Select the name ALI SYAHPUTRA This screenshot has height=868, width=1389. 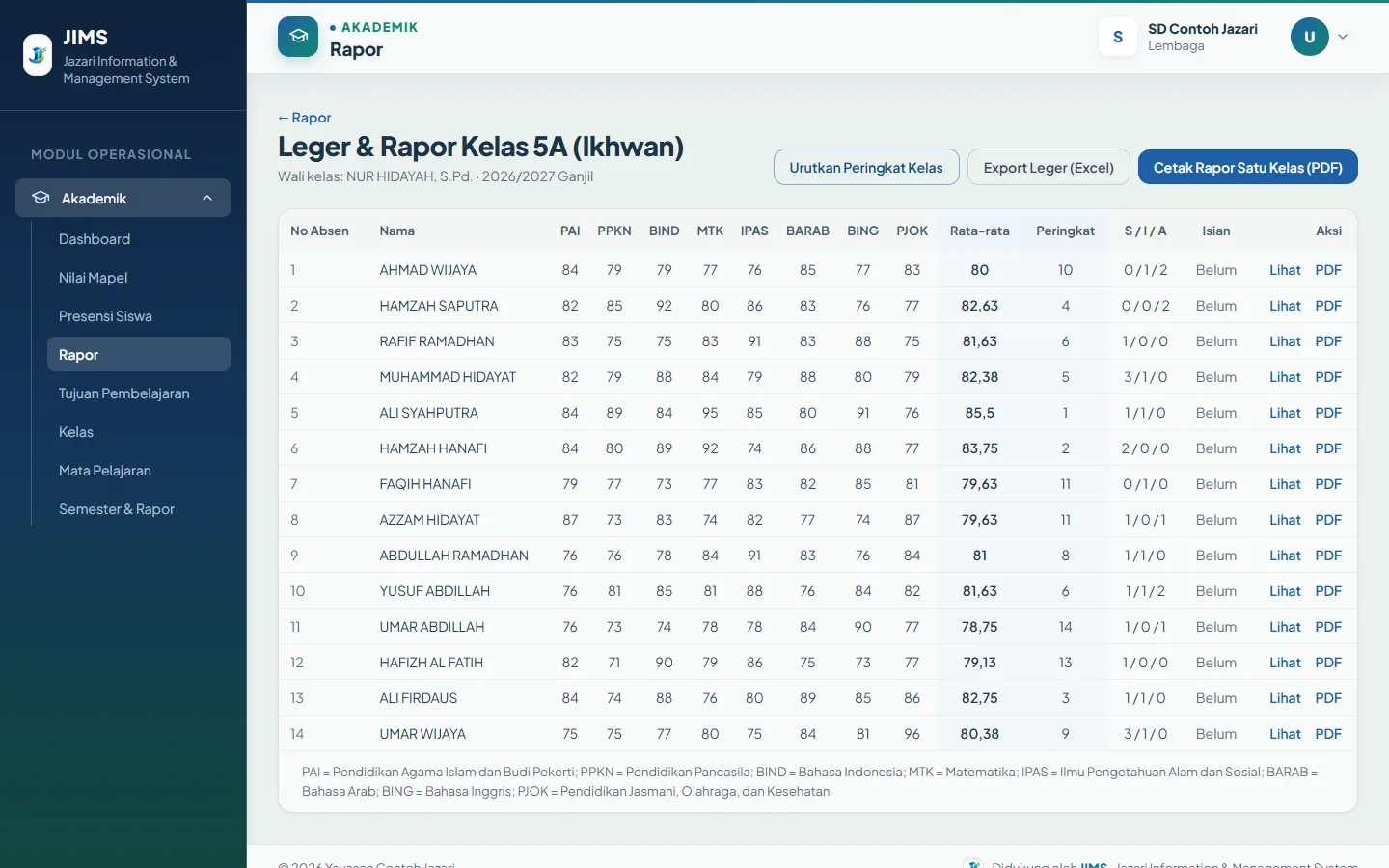coord(428,413)
